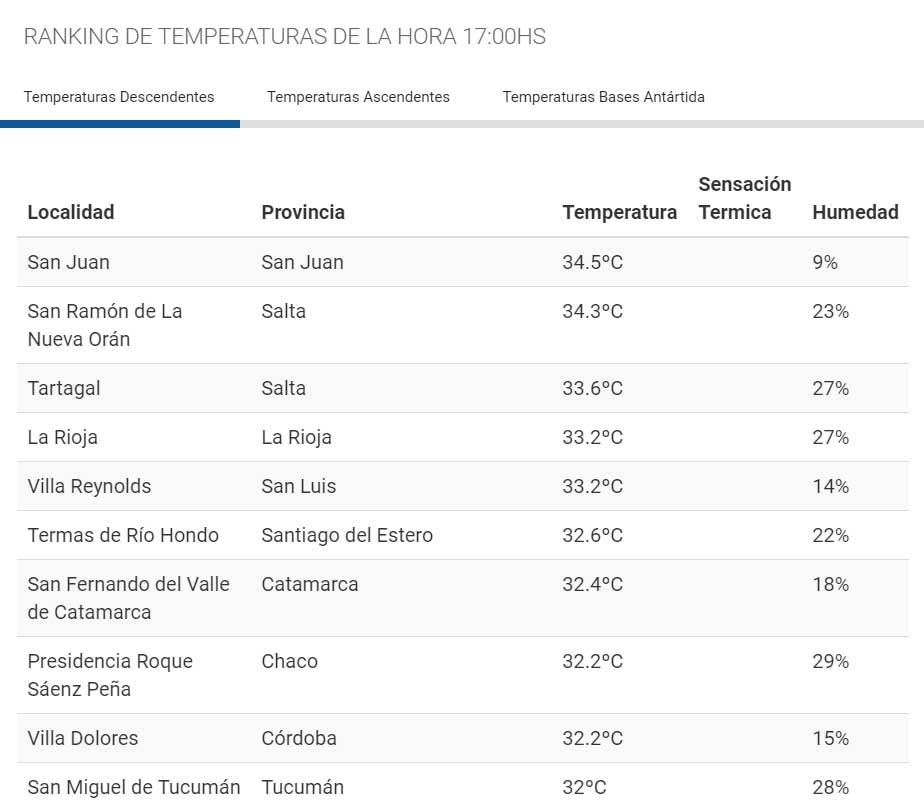This screenshot has width=924, height=802.
Task: Click San Ramón de La Nueva Orán
Action: (104, 325)
